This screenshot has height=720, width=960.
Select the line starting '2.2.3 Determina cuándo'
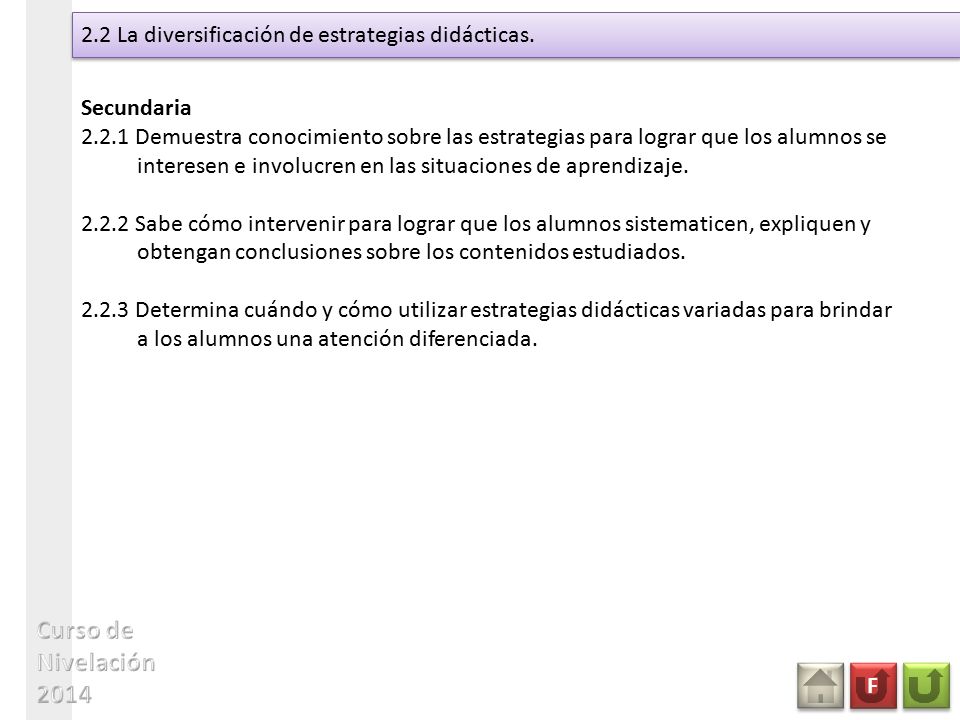coord(486,310)
